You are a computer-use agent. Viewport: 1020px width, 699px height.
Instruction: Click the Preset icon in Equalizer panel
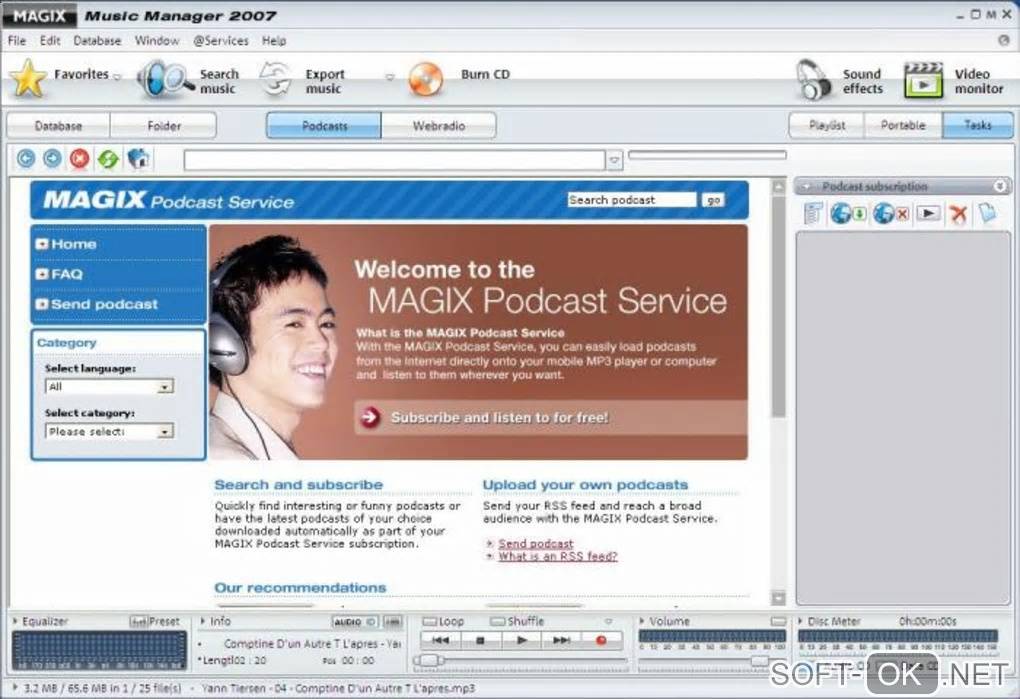tap(138, 622)
